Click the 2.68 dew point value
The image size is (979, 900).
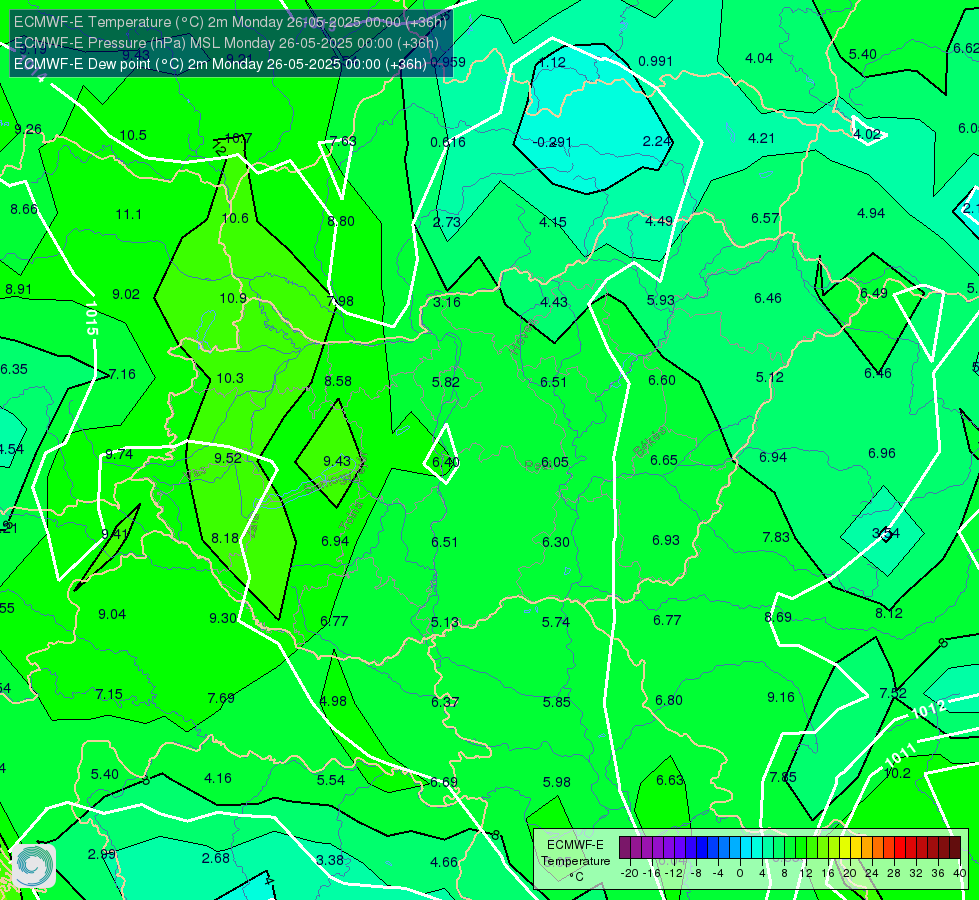216,858
